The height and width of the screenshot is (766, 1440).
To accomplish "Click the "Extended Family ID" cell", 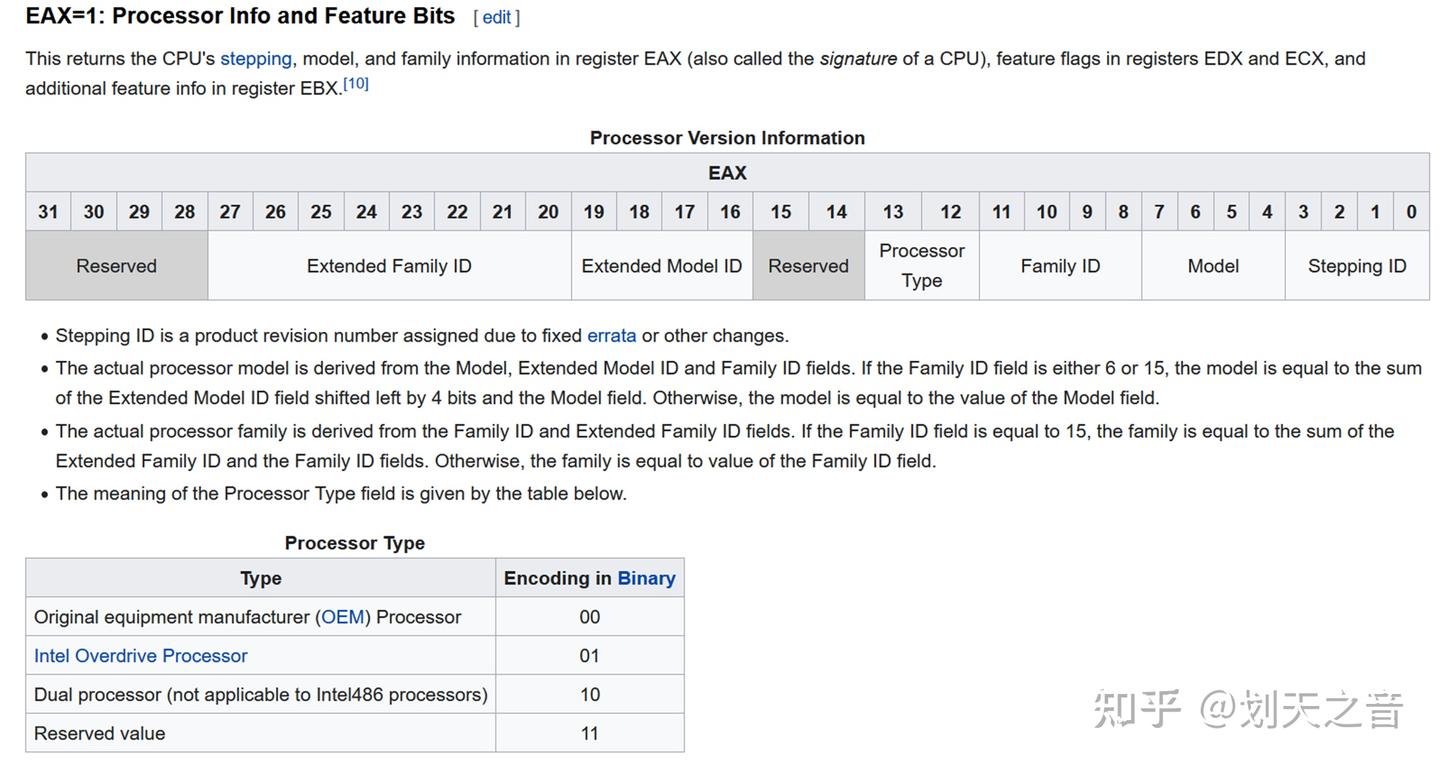I will coord(389,266).
